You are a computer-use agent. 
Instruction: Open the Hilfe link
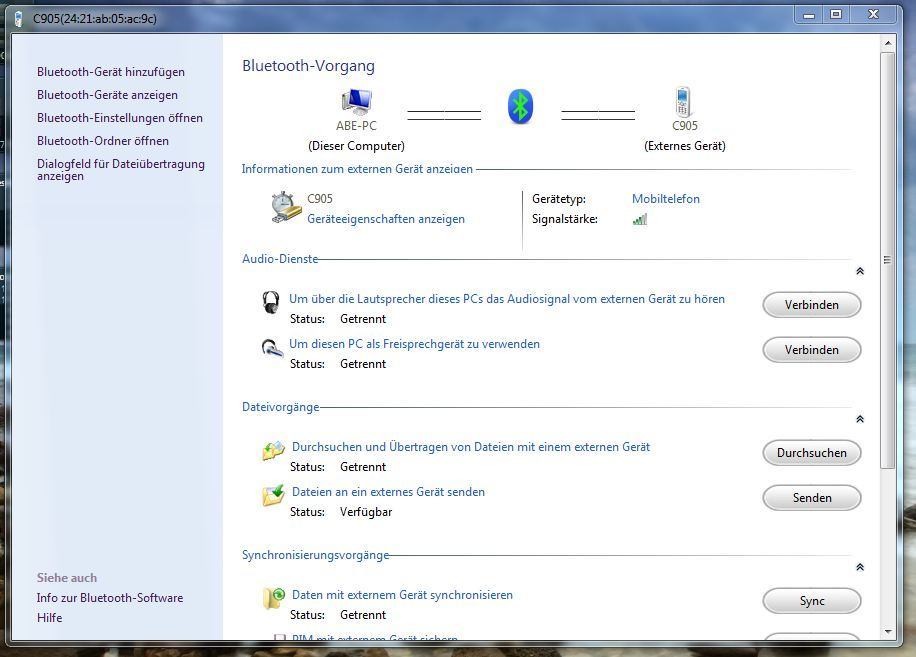[x=49, y=618]
